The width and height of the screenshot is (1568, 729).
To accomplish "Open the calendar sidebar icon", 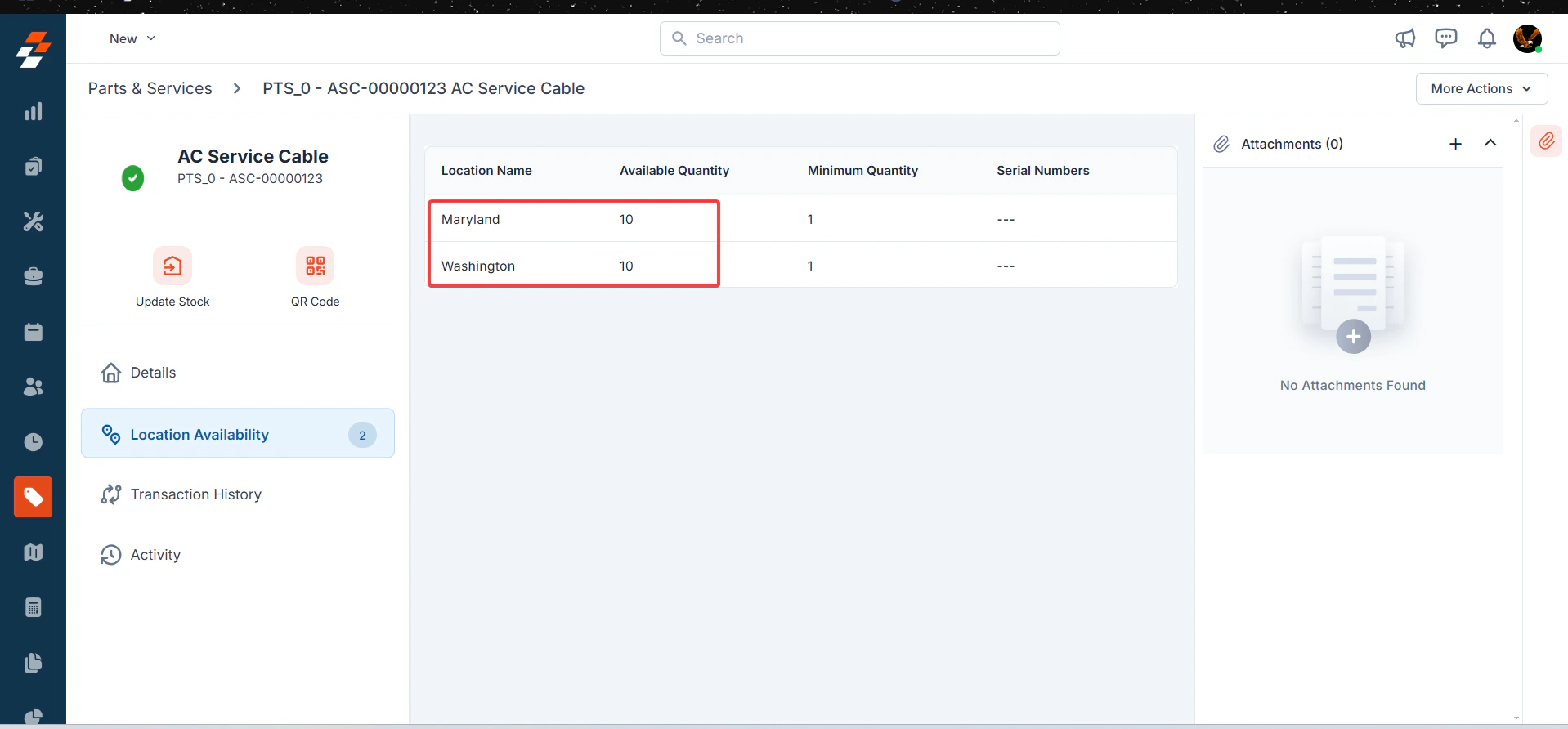I will click(33, 332).
